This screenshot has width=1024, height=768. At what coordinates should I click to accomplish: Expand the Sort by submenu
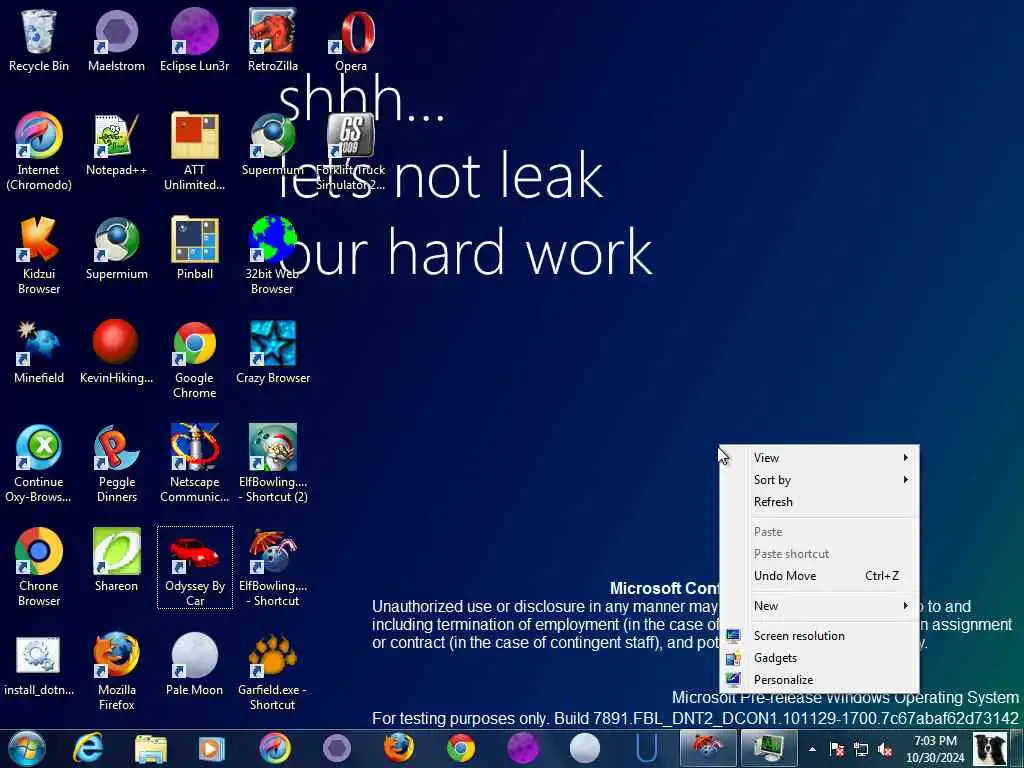click(x=819, y=480)
